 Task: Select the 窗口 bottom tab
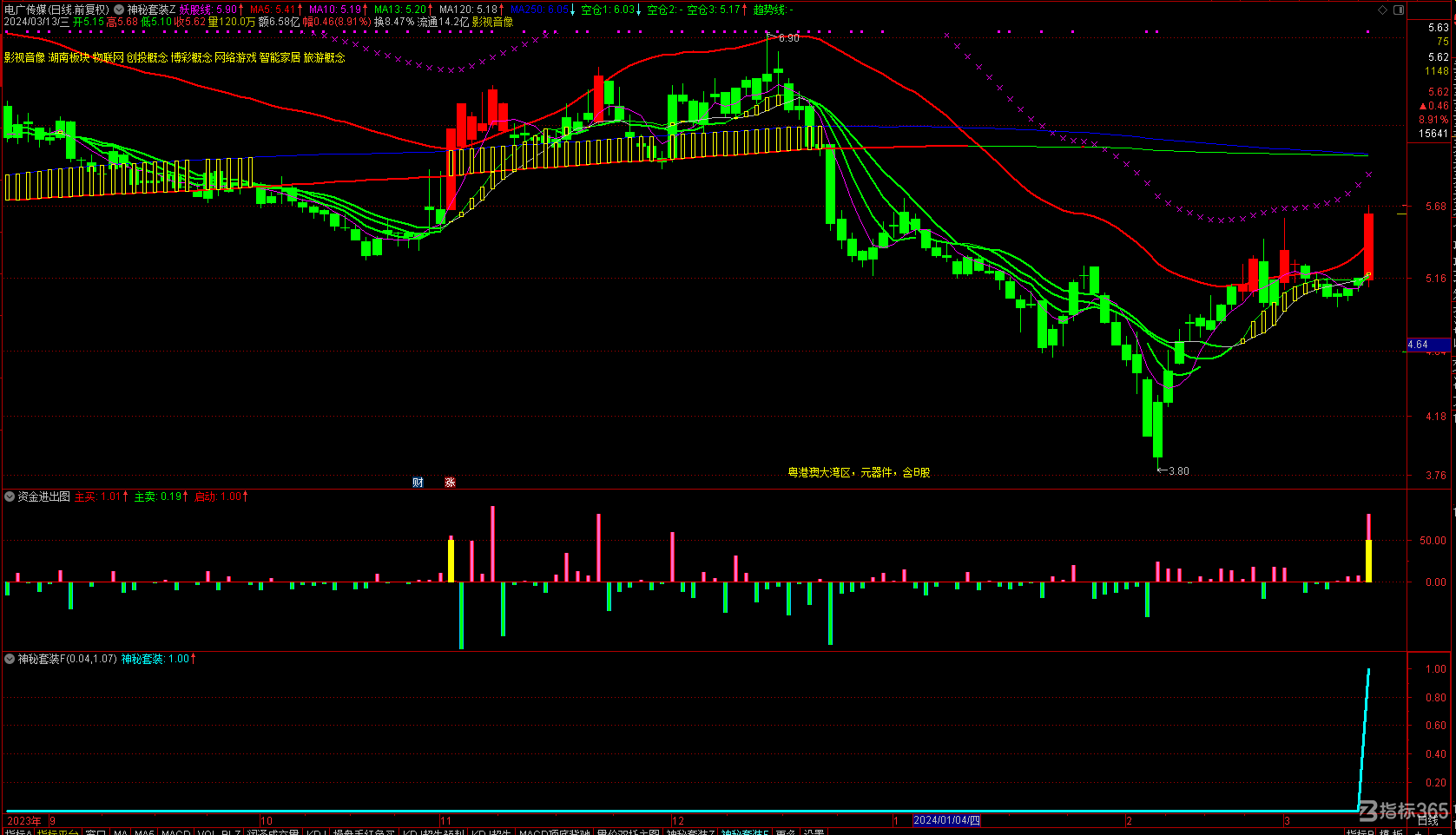tap(96, 832)
